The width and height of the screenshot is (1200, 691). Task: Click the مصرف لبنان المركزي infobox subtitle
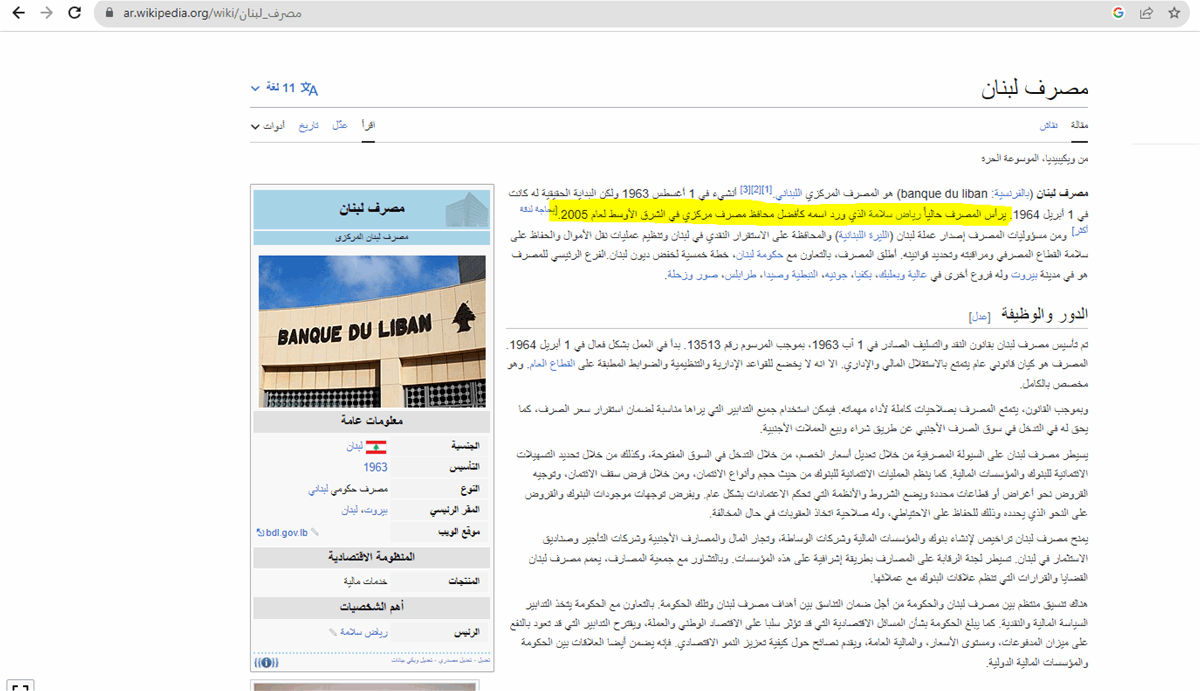[372, 237]
